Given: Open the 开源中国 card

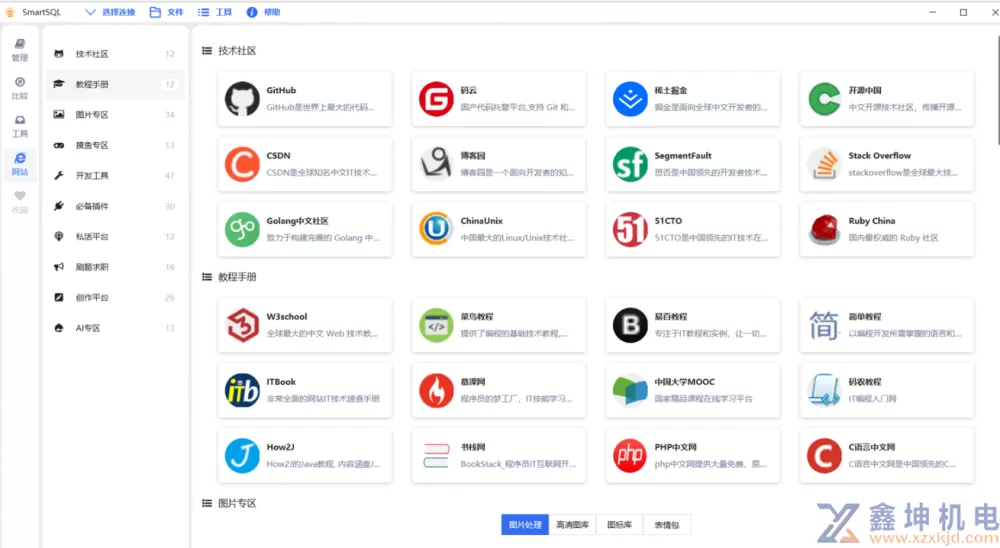Looking at the screenshot, I should pyautogui.click(x=886, y=99).
